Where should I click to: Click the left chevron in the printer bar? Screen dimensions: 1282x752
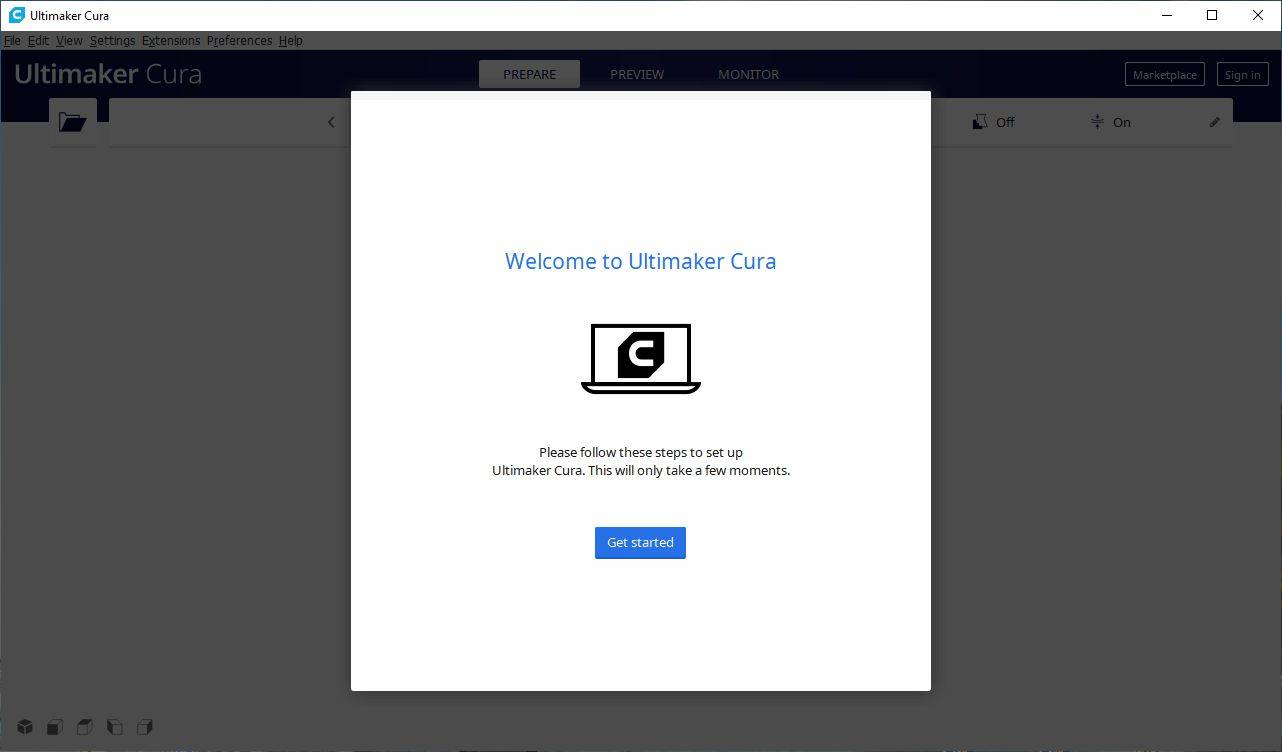[x=331, y=122]
